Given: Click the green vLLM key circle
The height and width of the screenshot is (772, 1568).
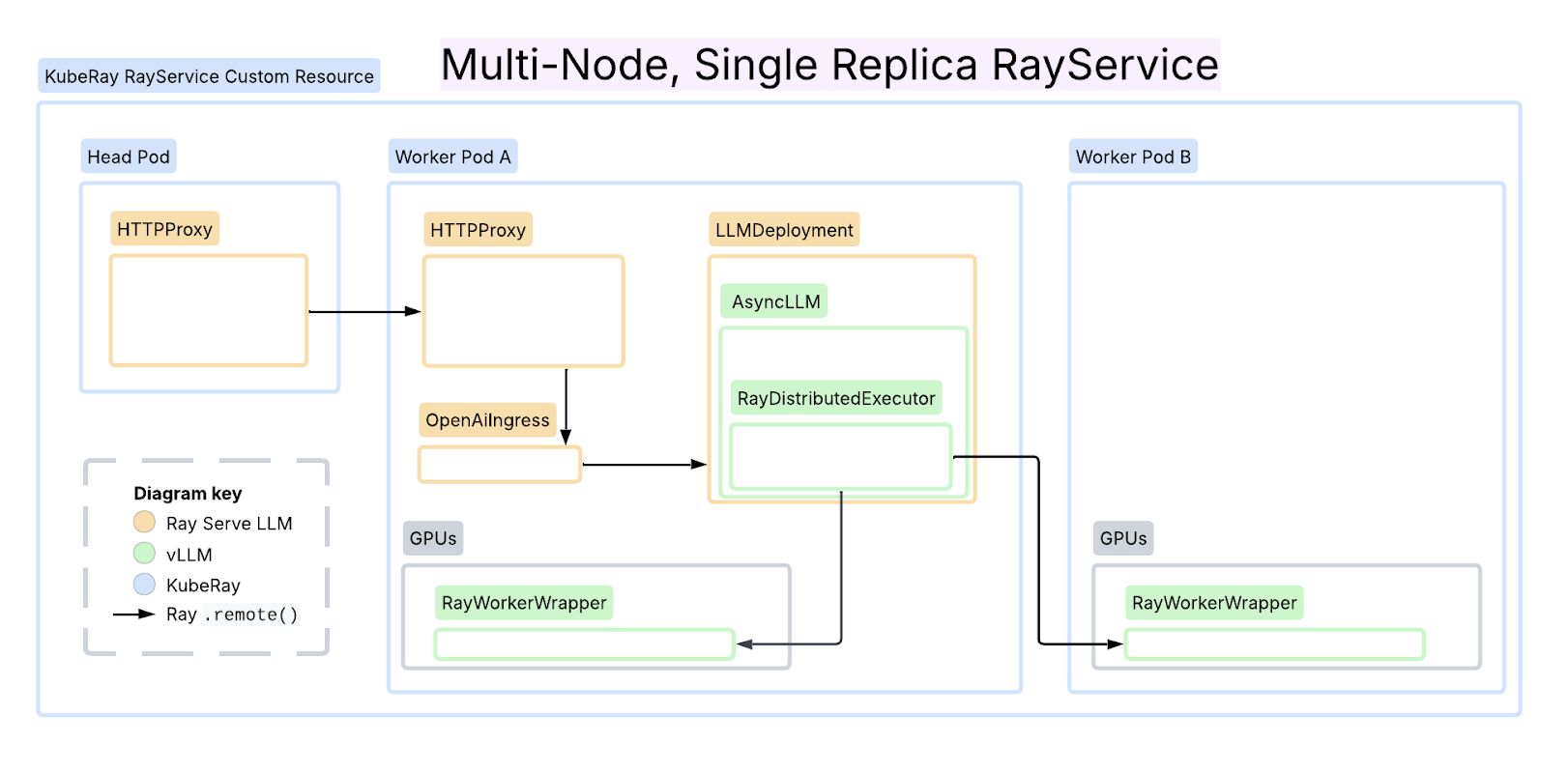Looking at the screenshot, I should [x=144, y=553].
